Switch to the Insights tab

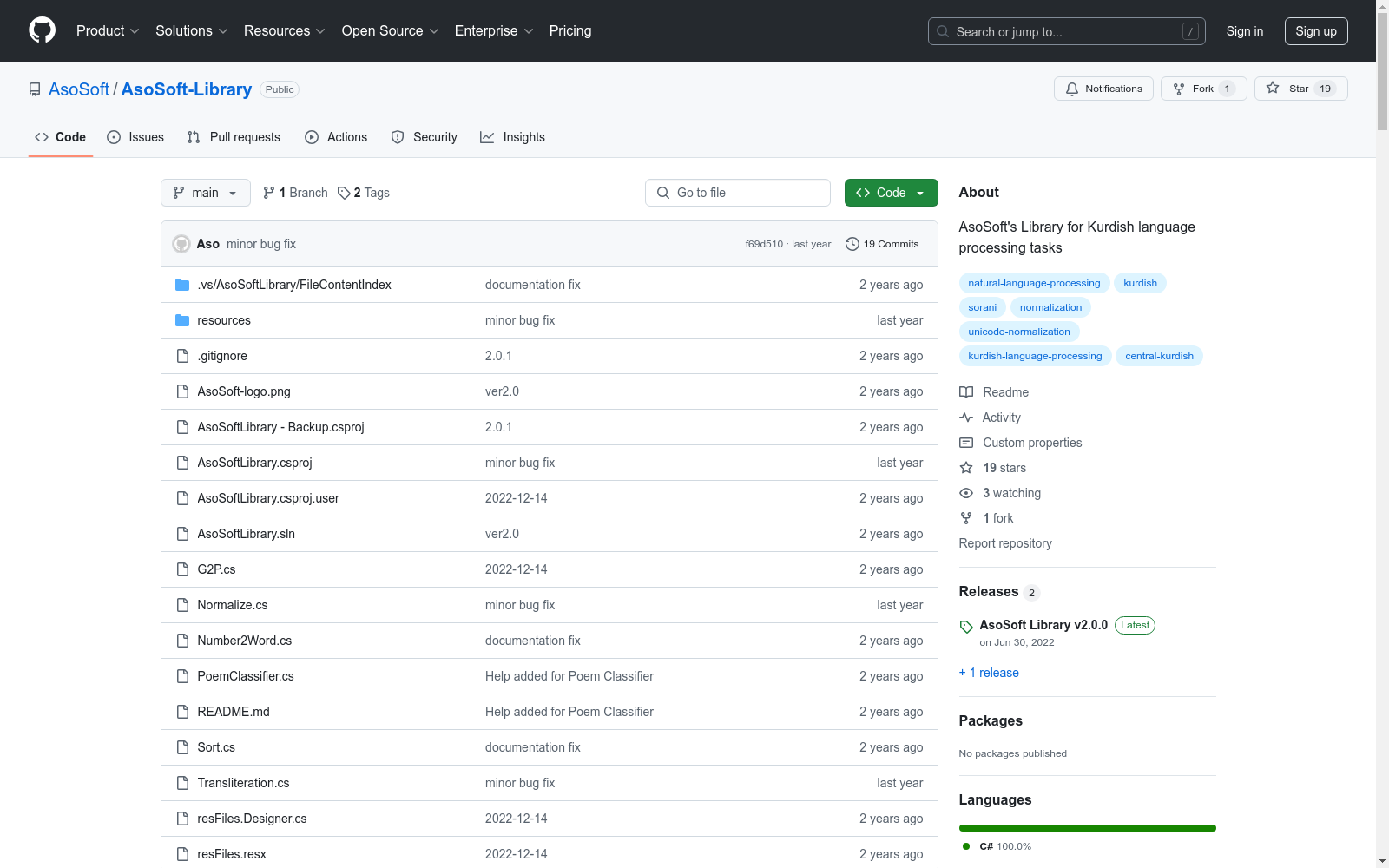(513, 137)
